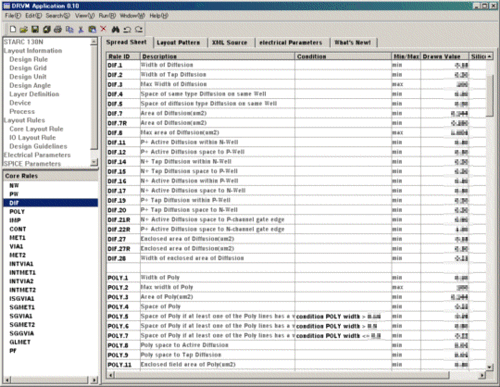This screenshot has width=500, height=387.
Task: Select POLY in Core Rules list
Action: coord(17,211)
